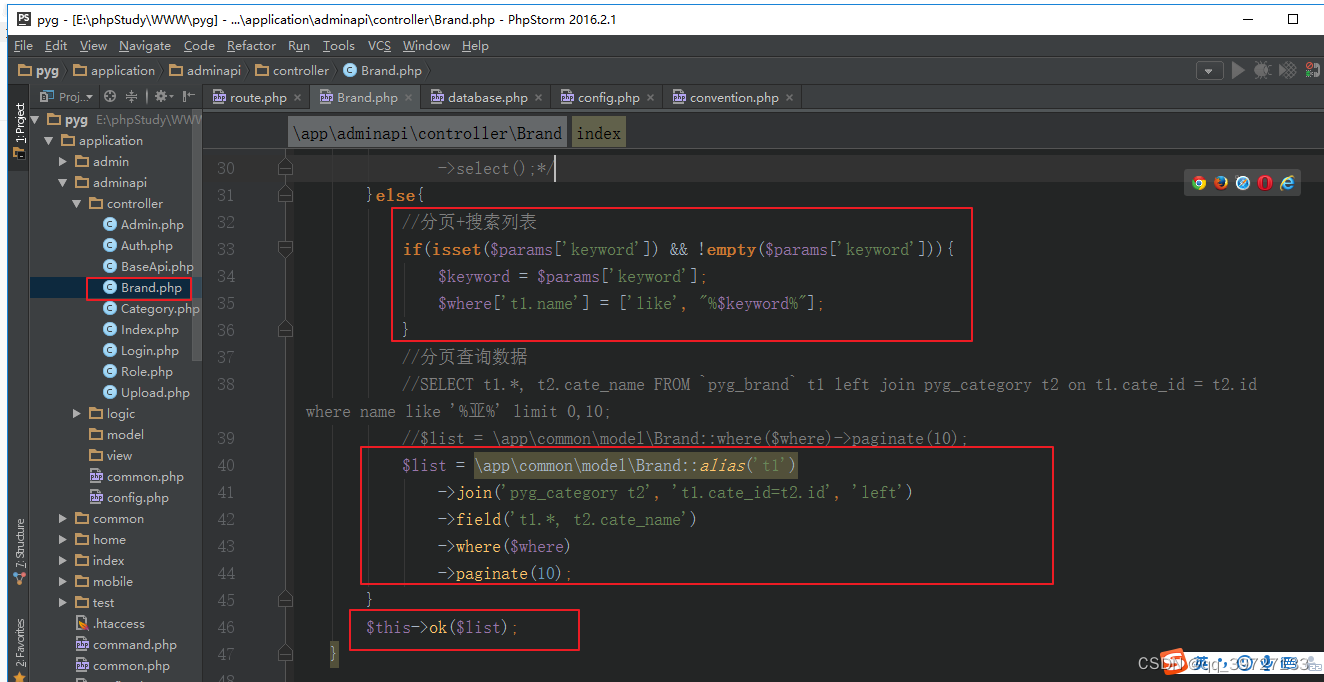Toggle listening for PHP debug connections
This screenshot has width=1324, height=682.
pyautogui.click(x=1311, y=70)
